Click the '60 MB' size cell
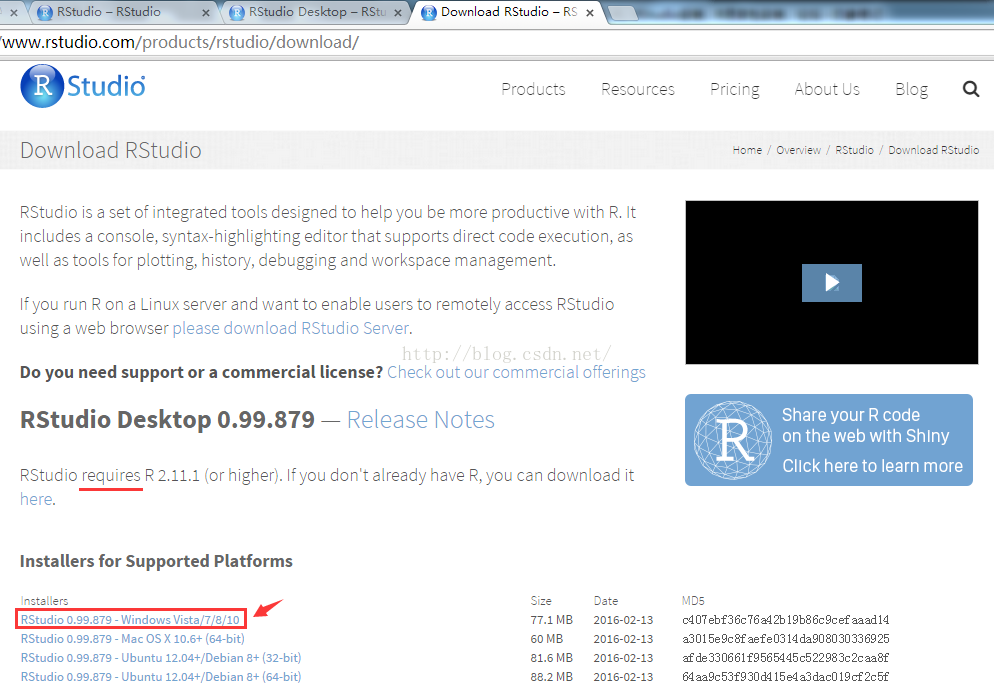994x686 pixels. pyautogui.click(x=546, y=638)
